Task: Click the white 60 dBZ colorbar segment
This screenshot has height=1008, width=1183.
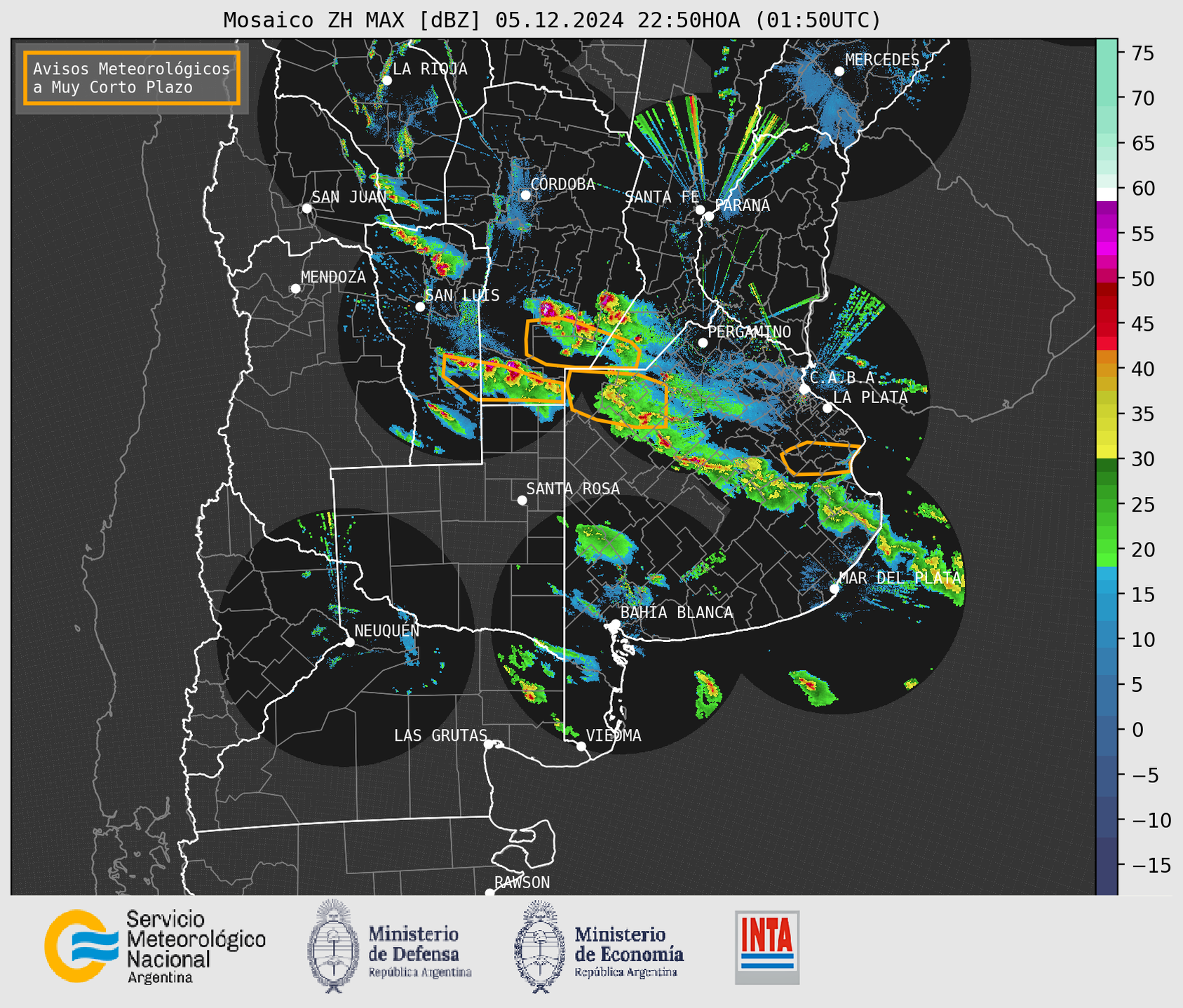Action: pyautogui.click(x=1107, y=194)
